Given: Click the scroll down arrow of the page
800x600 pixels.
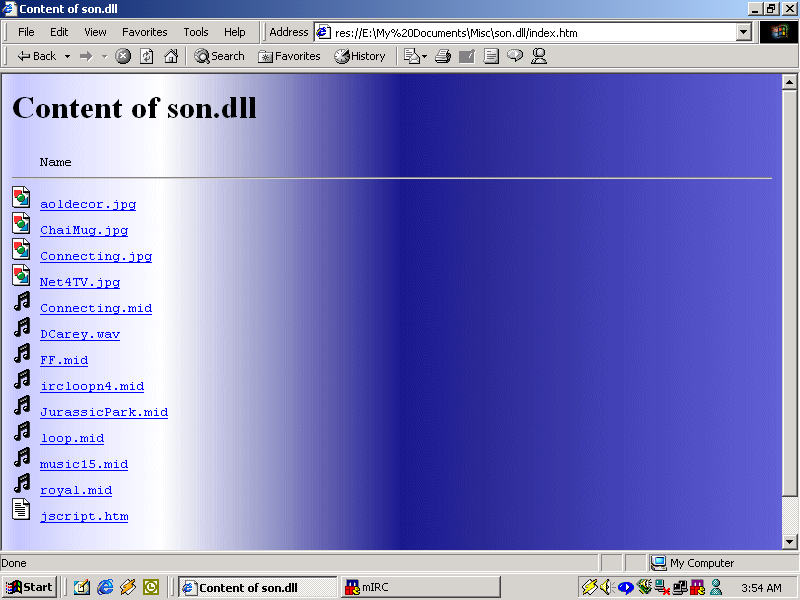Looking at the screenshot, I should click(x=789, y=541).
